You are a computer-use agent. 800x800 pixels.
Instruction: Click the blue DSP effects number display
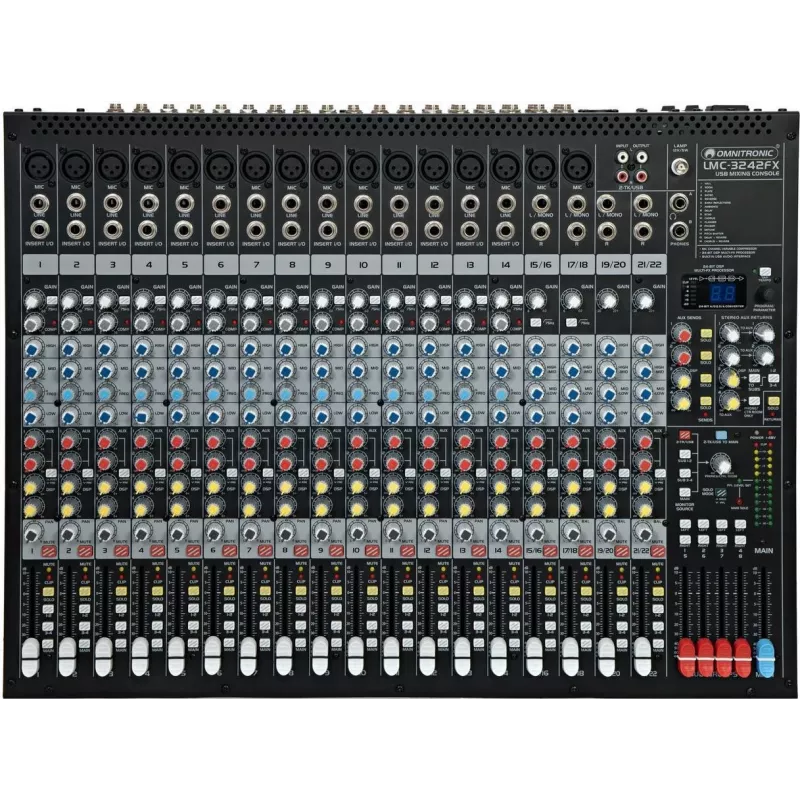coord(723,293)
